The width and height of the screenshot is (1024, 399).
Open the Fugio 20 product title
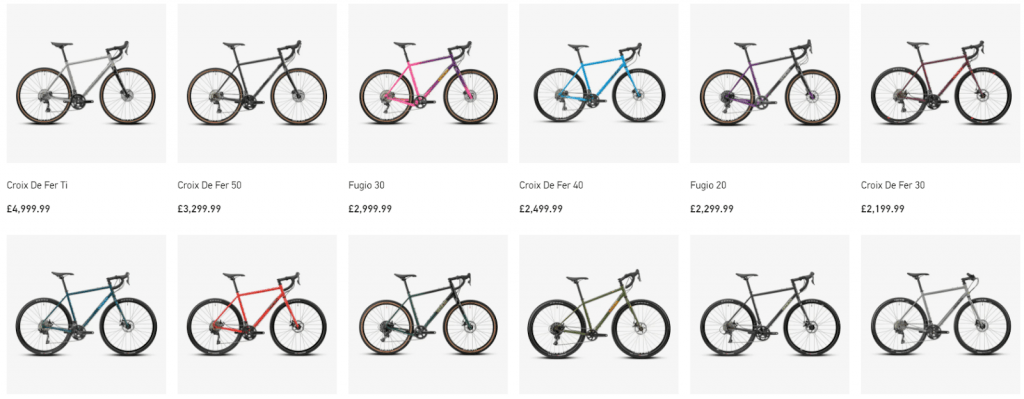pos(708,185)
